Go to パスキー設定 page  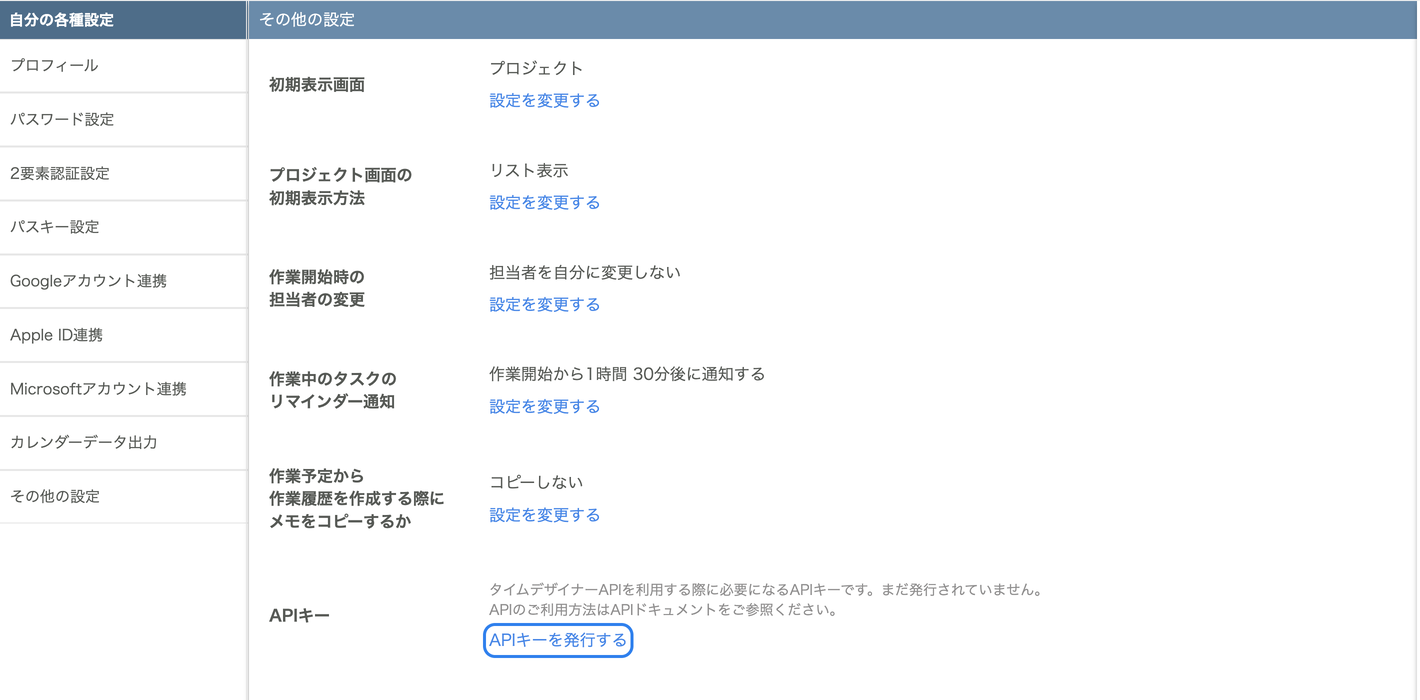click(x=123, y=228)
